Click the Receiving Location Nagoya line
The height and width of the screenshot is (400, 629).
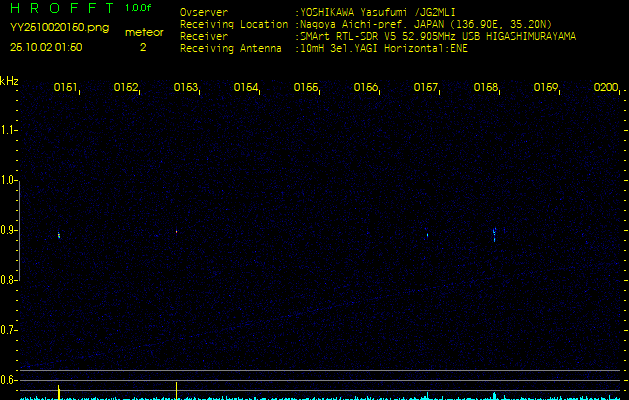tap(366, 24)
